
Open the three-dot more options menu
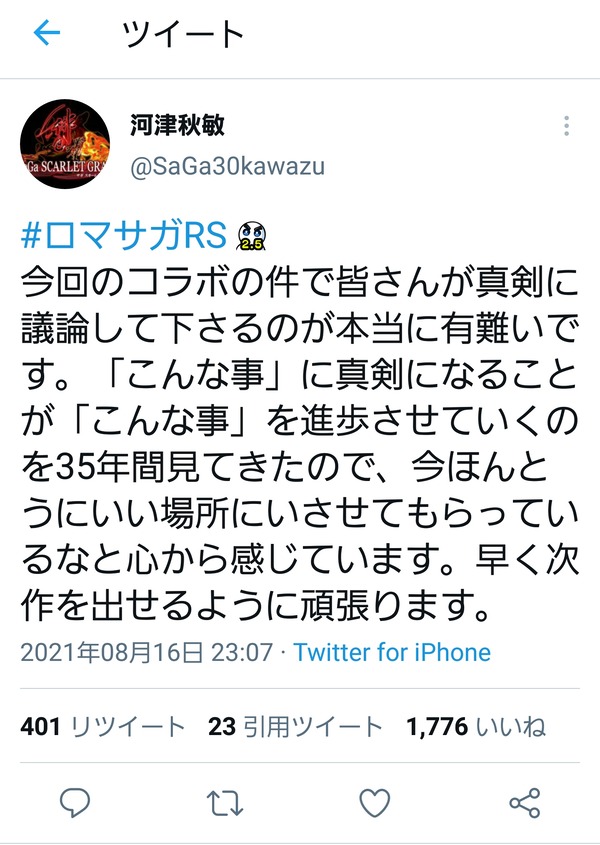click(566, 125)
